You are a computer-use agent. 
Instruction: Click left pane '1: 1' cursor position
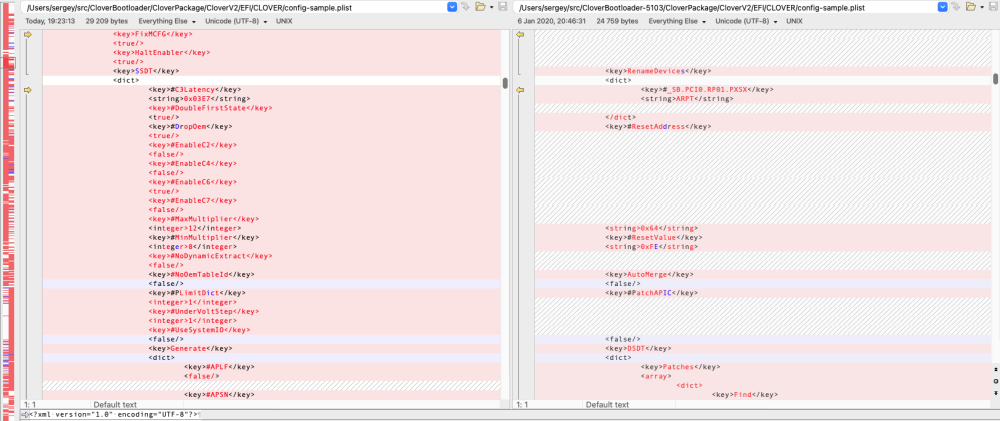(x=31, y=404)
